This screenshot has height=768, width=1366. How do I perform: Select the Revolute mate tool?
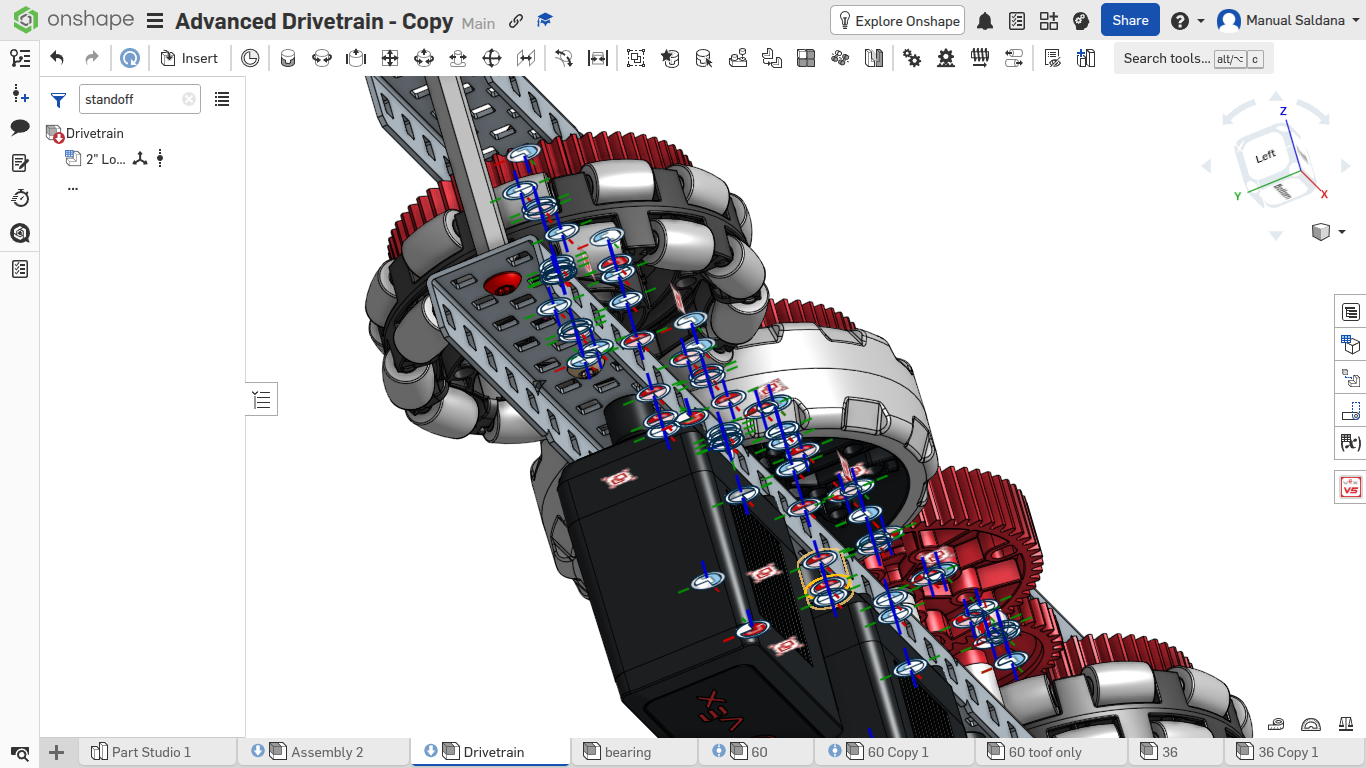click(x=322, y=58)
